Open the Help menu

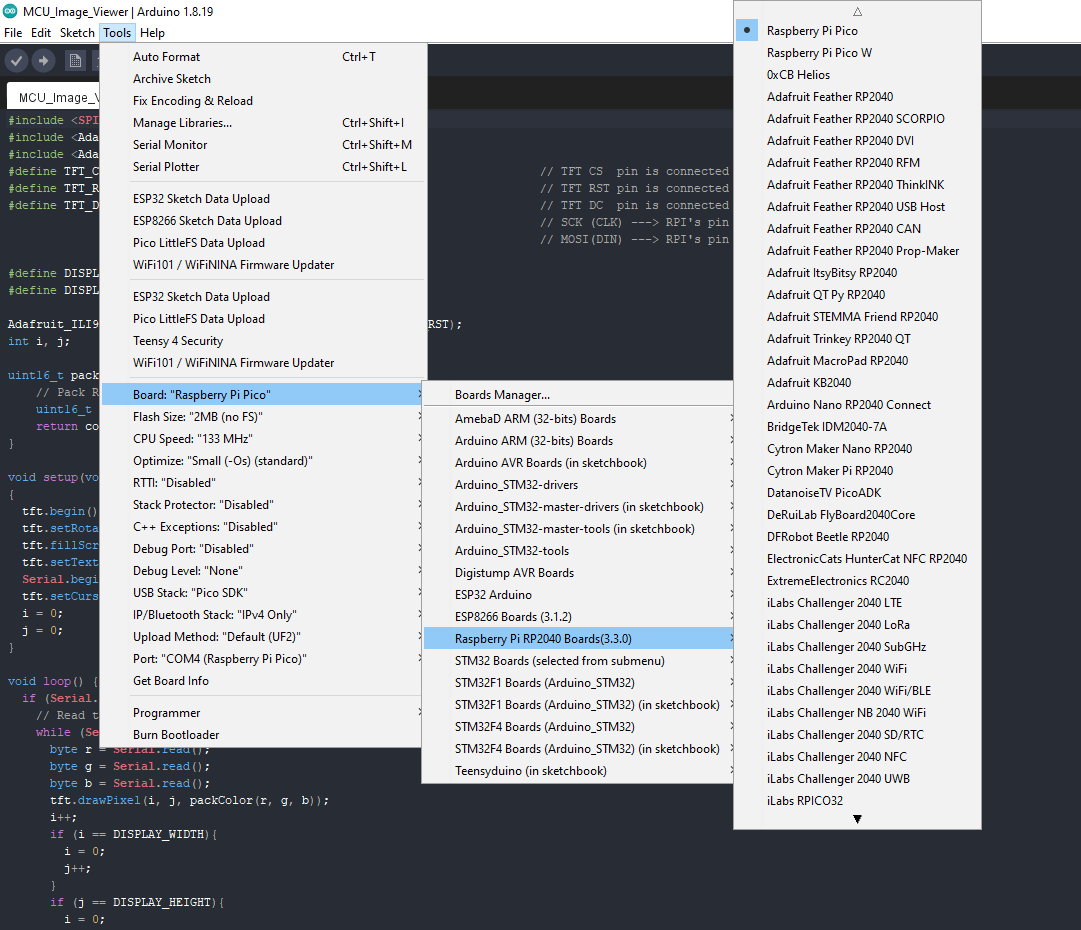click(x=152, y=33)
